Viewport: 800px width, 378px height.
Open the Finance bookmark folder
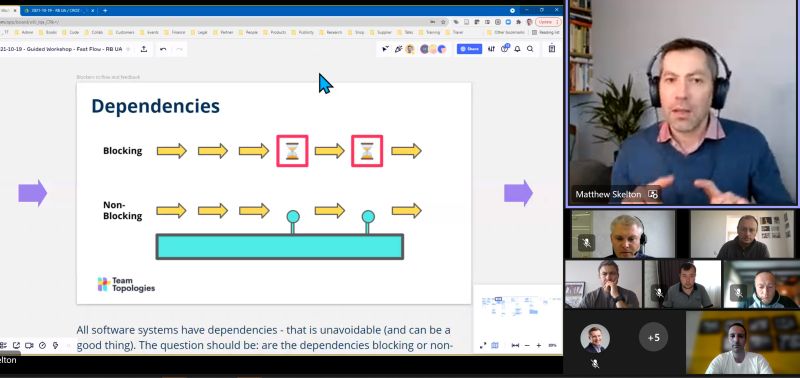176,32
